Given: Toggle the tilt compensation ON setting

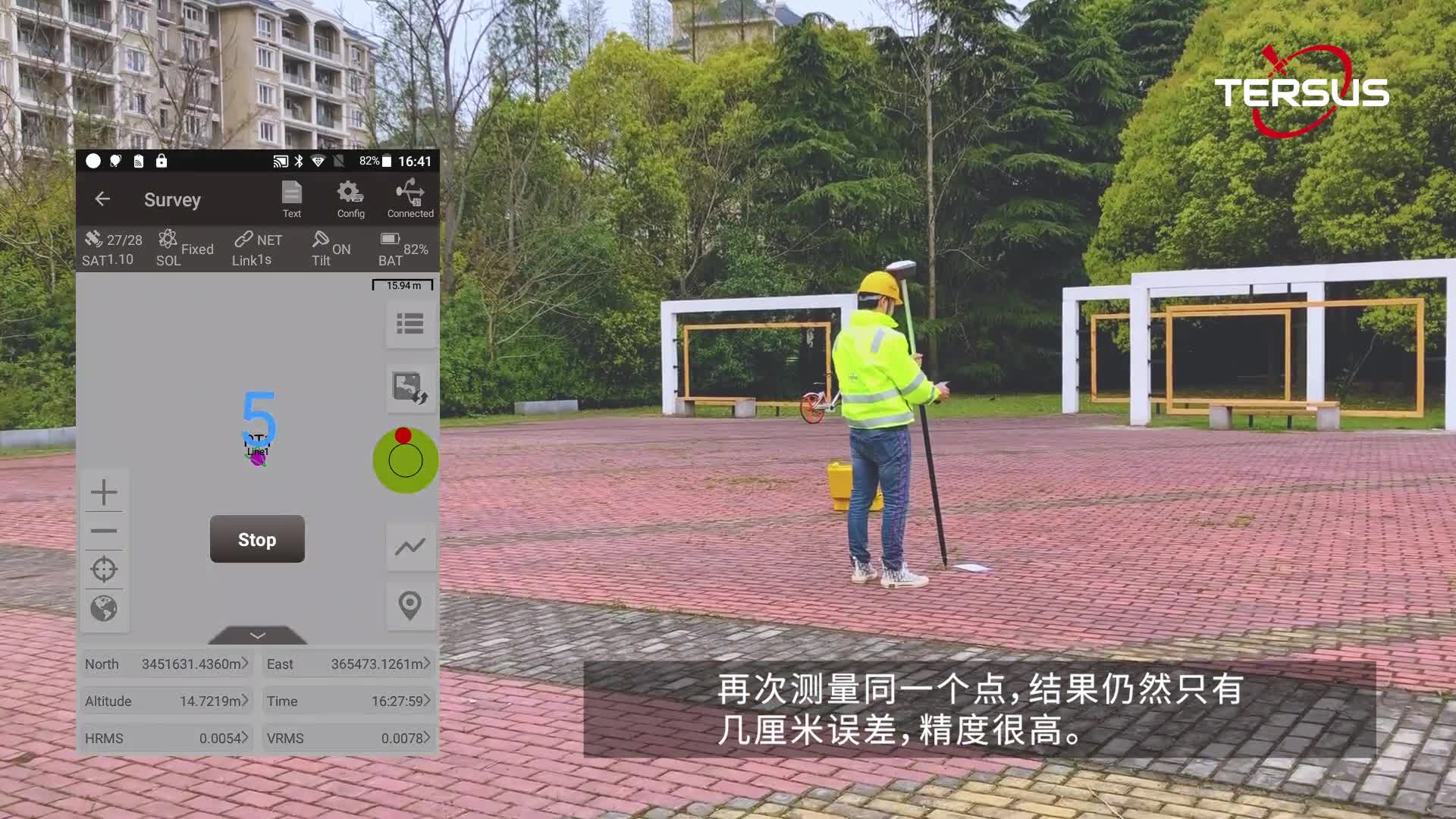Looking at the screenshot, I should click(330, 248).
